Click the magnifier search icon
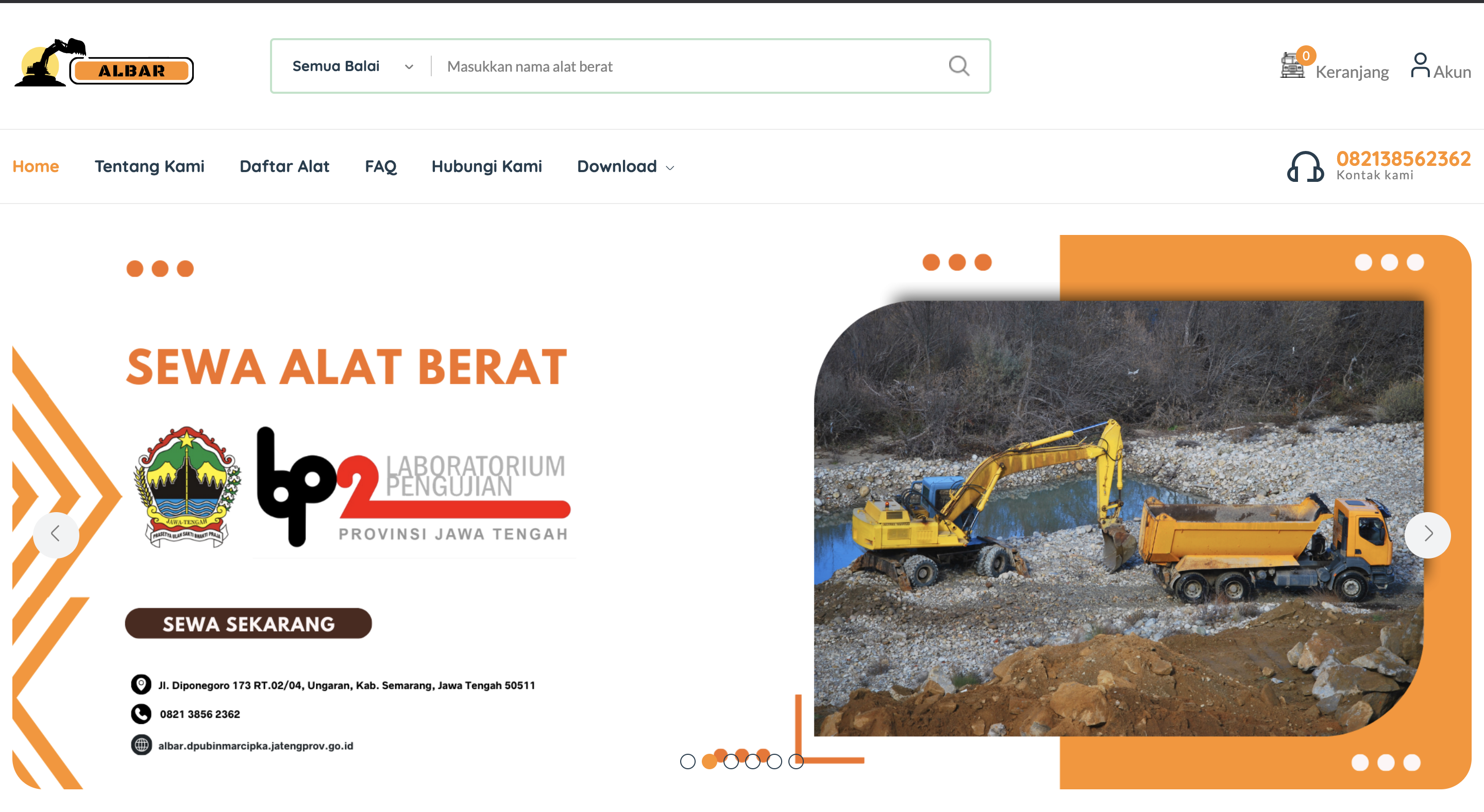1484x812 pixels. click(x=958, y=66)
